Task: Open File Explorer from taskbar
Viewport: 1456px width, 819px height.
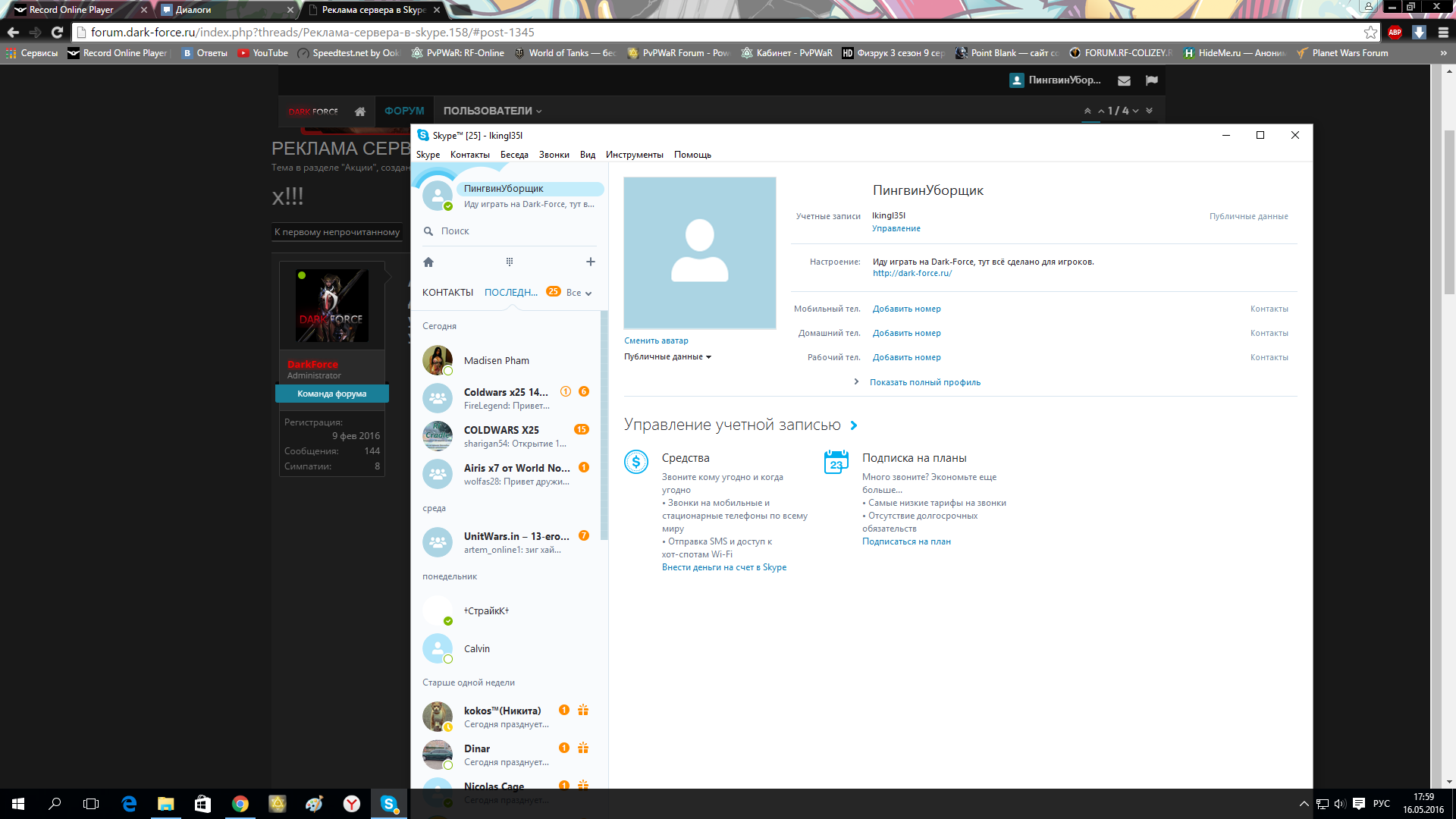Action: pyautogui.click(x=165, y=804)
